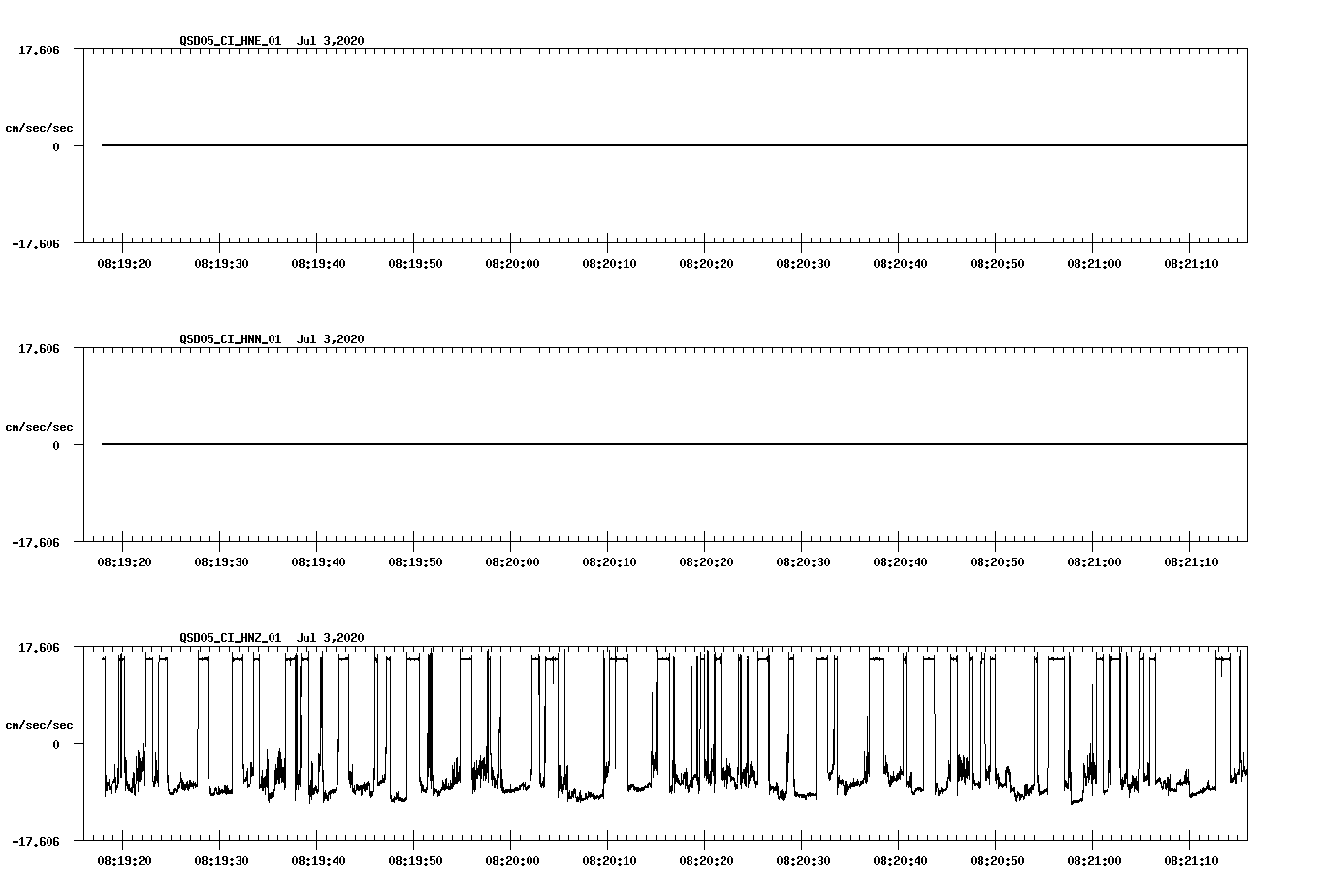Click 08:21:10 time label under HNN plot

(x=1191, y=561)
